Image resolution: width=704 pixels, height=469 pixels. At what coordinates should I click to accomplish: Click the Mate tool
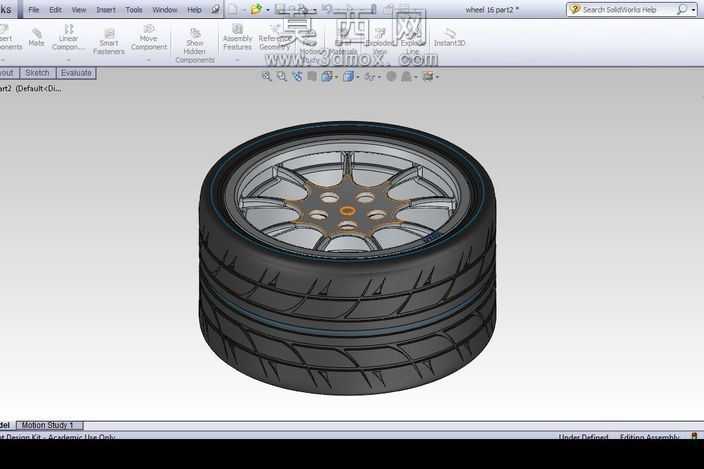[36, 38]
